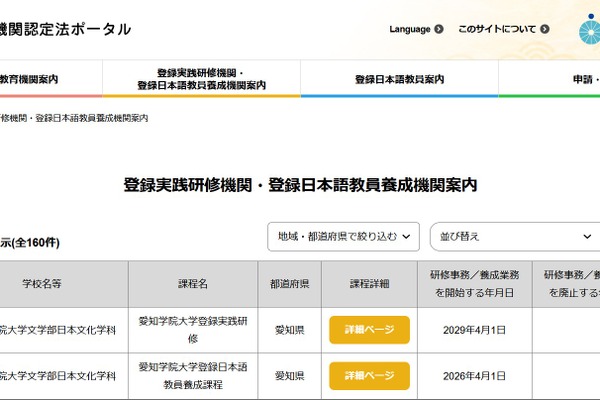600x400 pixels.
Task: Click the arrow icon beside このサイトについて
Action: tap(545, 29)
